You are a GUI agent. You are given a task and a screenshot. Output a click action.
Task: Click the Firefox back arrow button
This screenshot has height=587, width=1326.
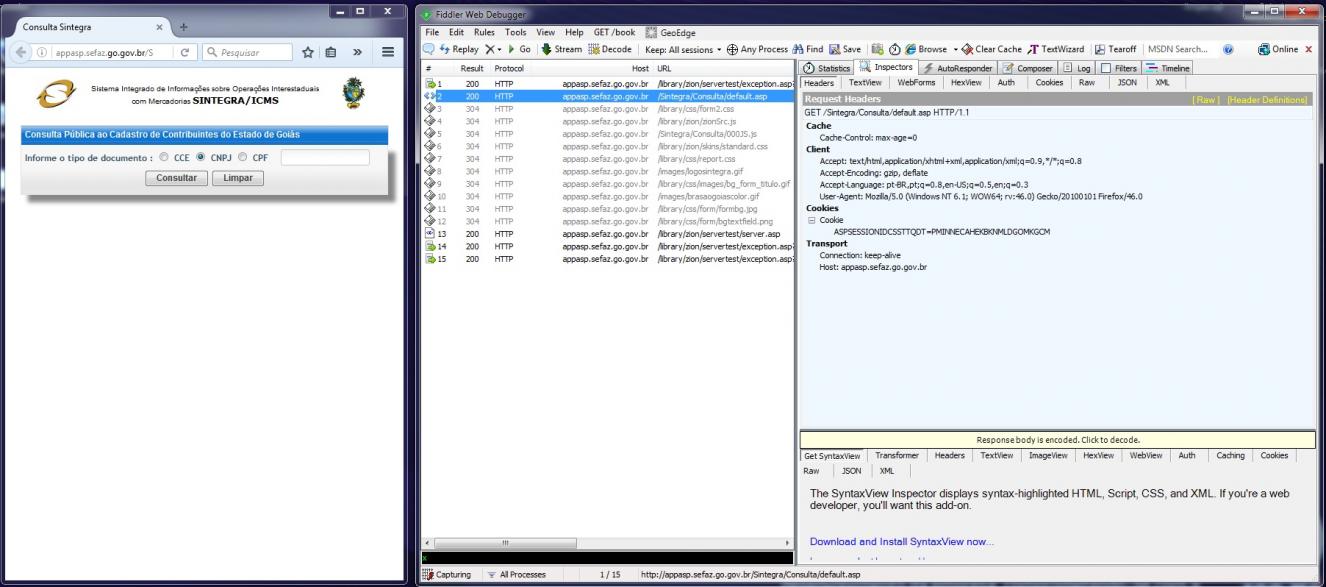pyautogui.click(x=23, y=52)
